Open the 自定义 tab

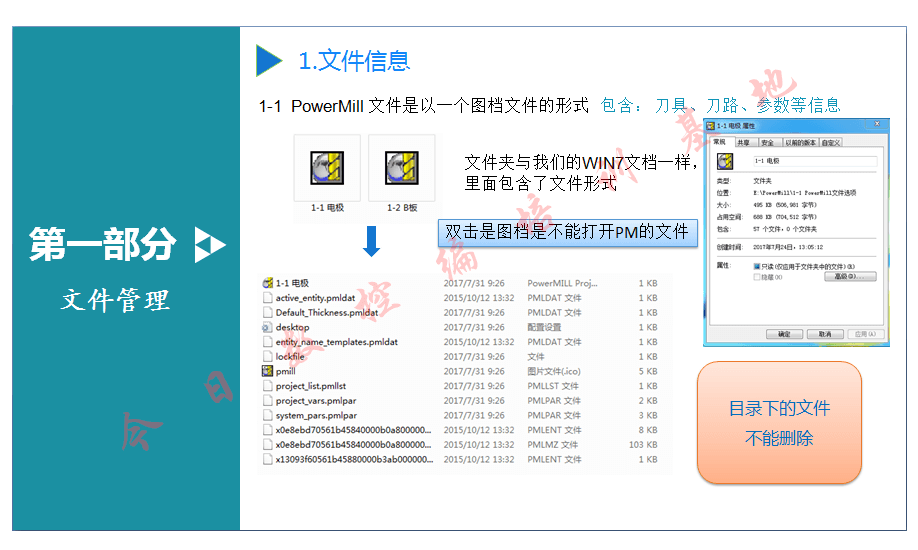tap(831, 143)
